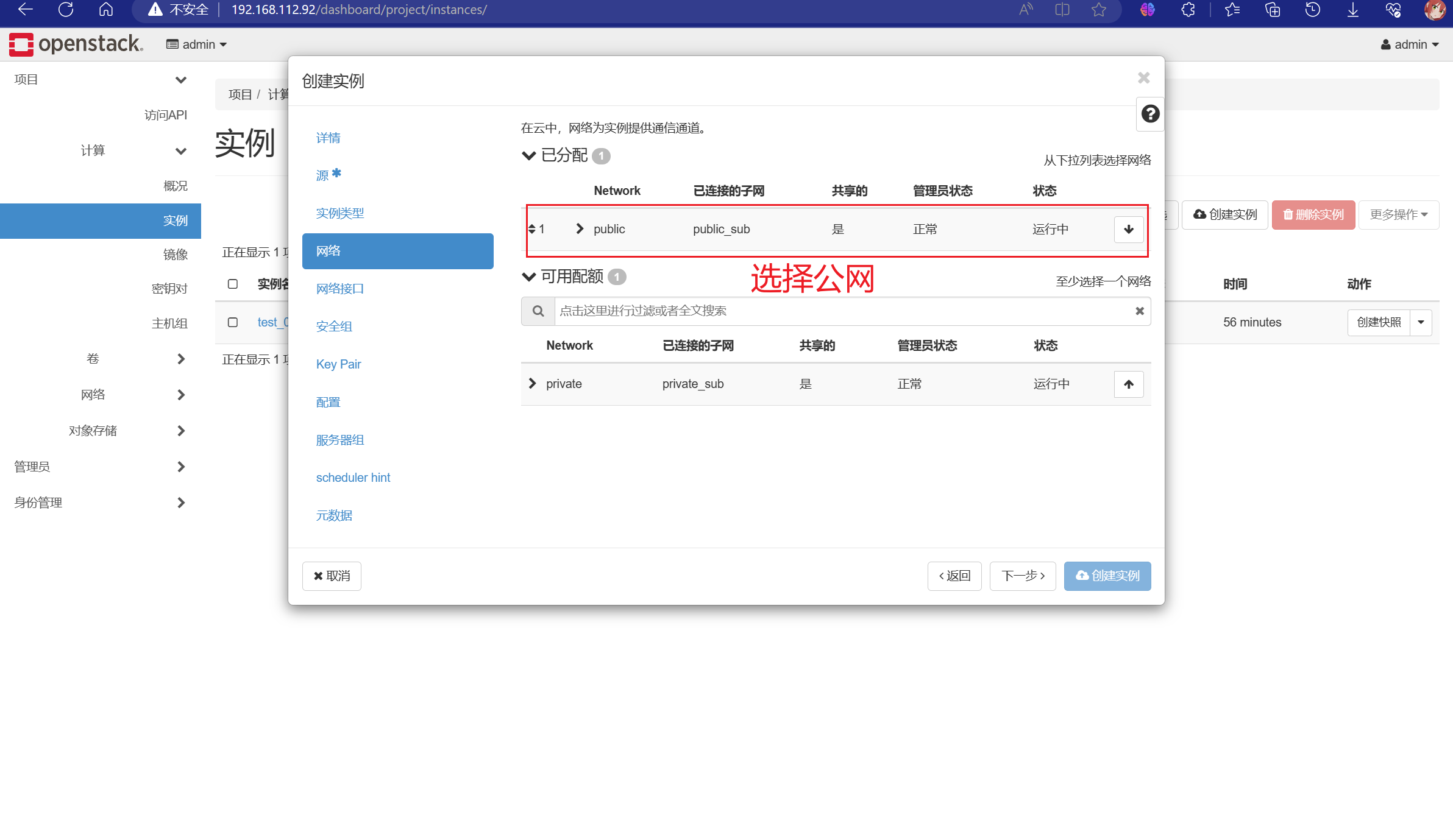Refresh the page with browser reload icon
Viewport: 1453px width, 840px height.
pos(65,10)
